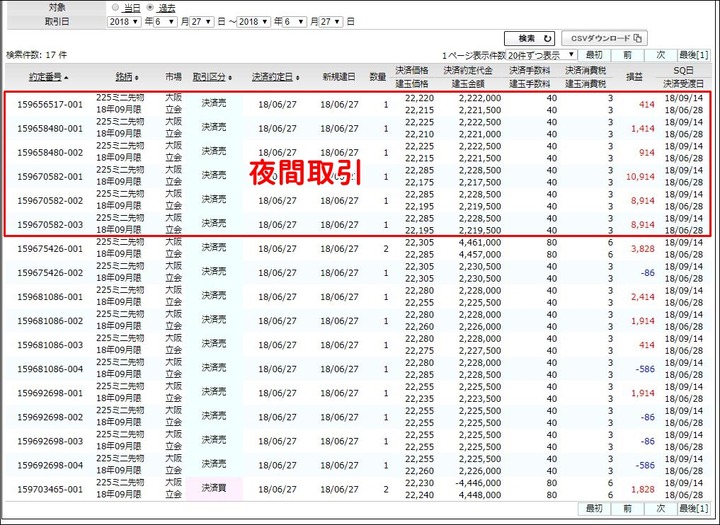Click contract number 159692698-002
Image resolution: width=720 pixels, height=525 pixels.
tap(50, 417)
